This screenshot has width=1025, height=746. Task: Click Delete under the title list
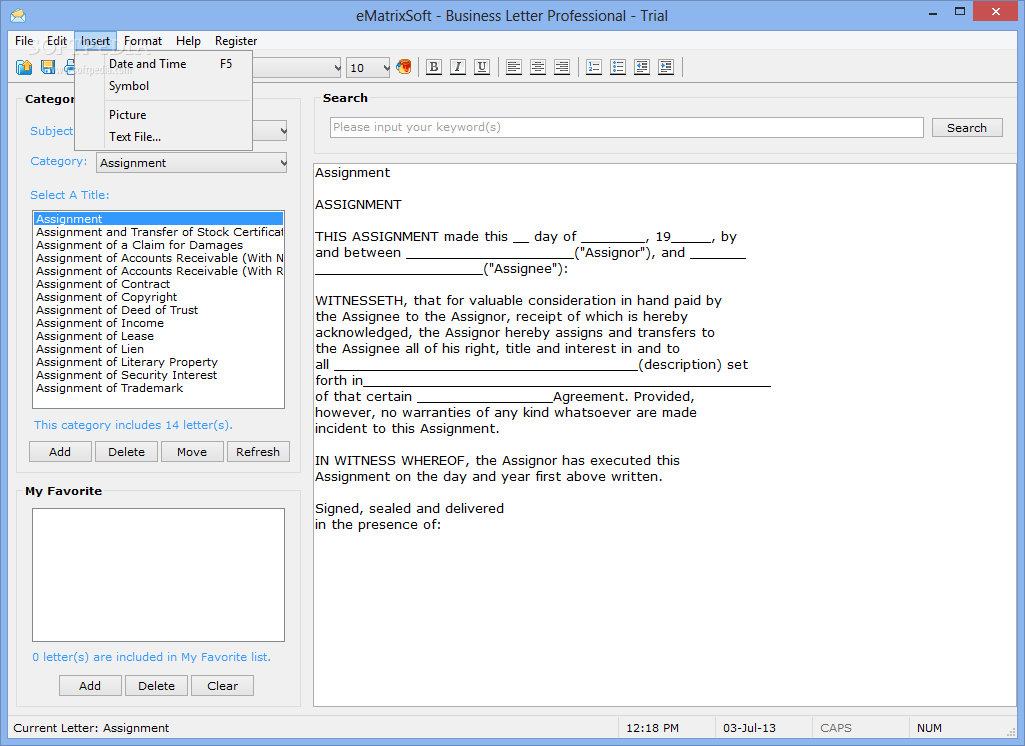(126, 452)
